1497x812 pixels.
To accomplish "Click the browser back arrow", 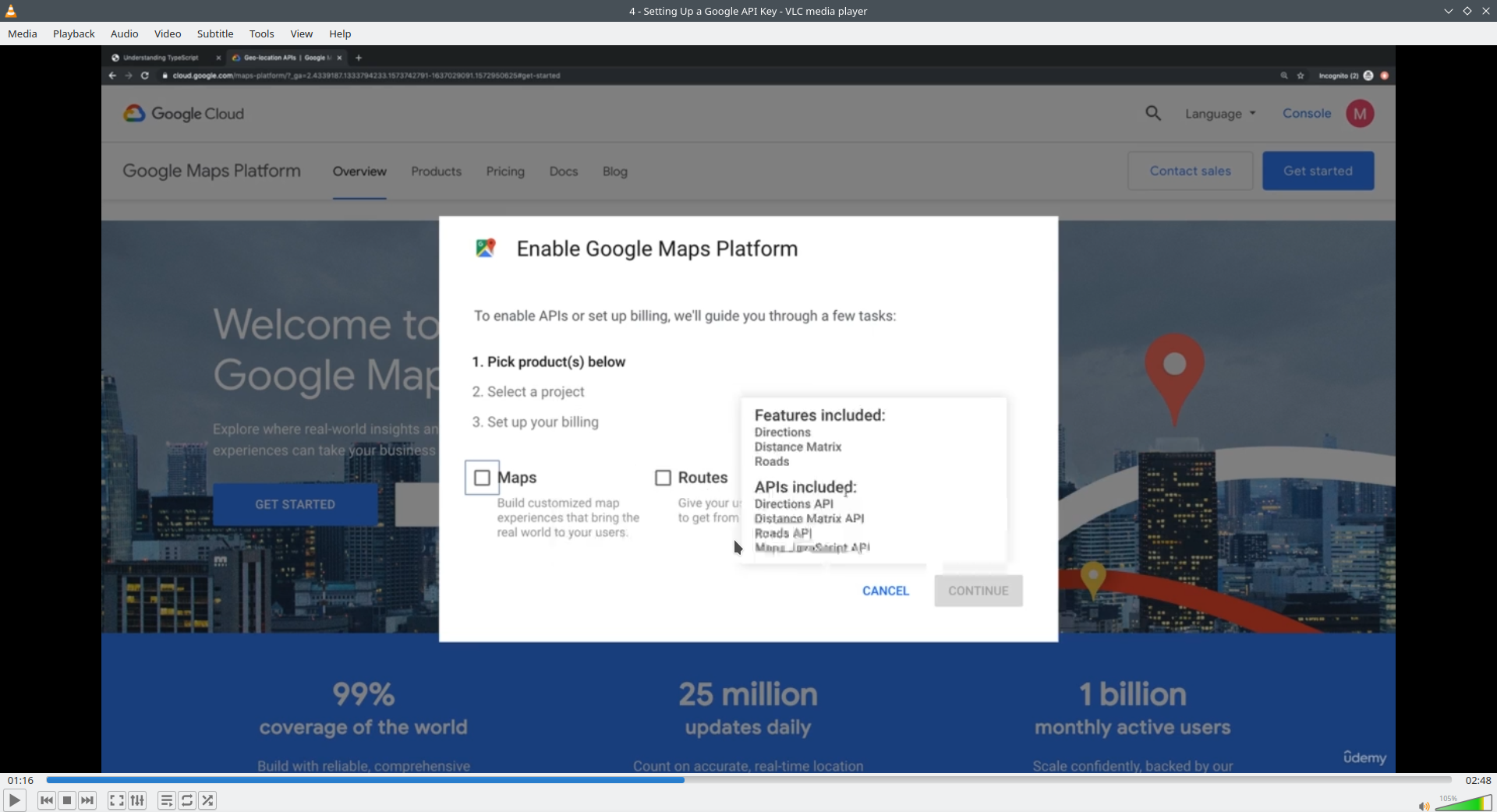I will 112,76.
